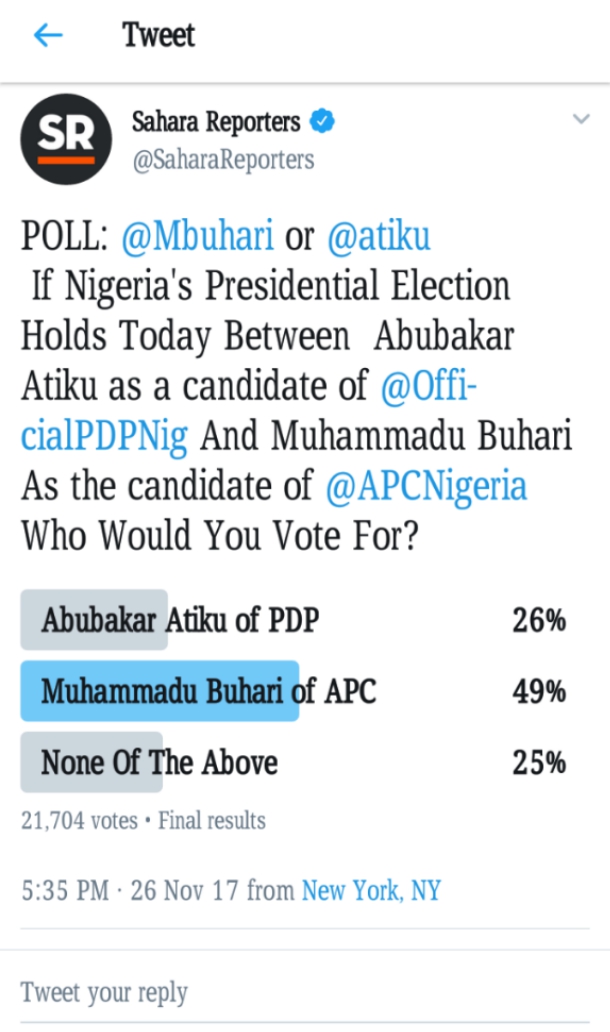Screen dimensions: 610x1032
Task: Tap the 21,704 votes count
Action: (79, 821)
